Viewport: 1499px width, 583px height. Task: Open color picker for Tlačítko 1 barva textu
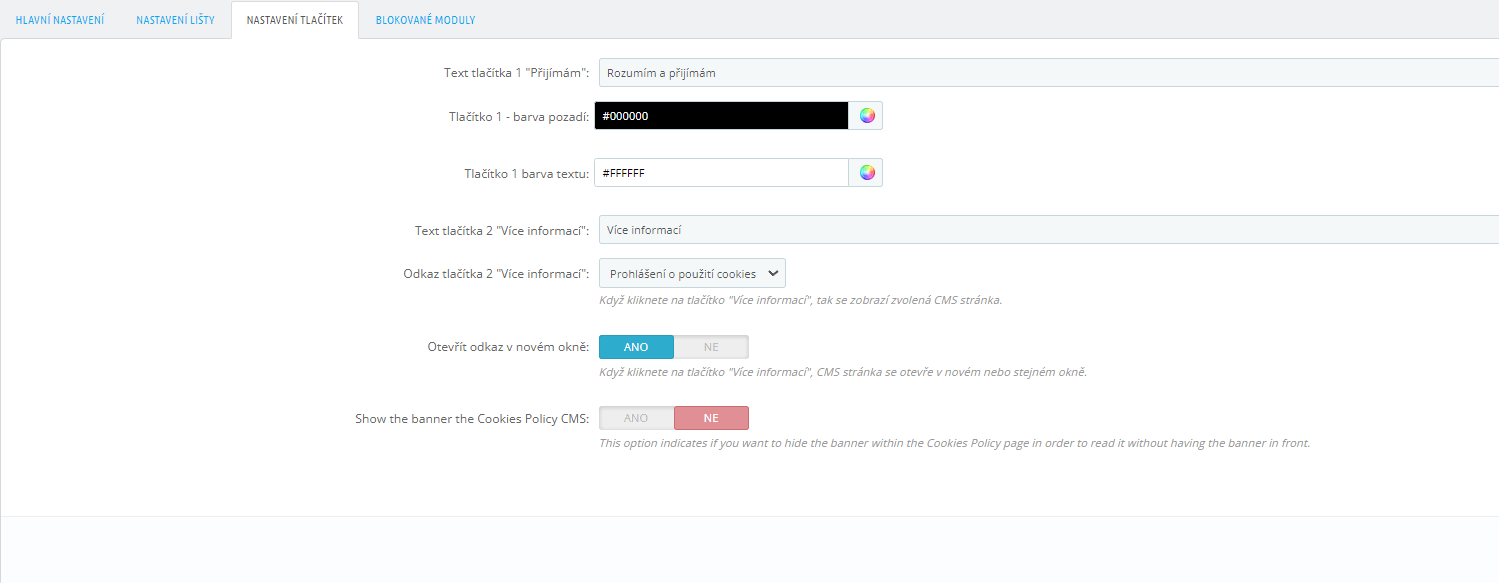point(866,173)
